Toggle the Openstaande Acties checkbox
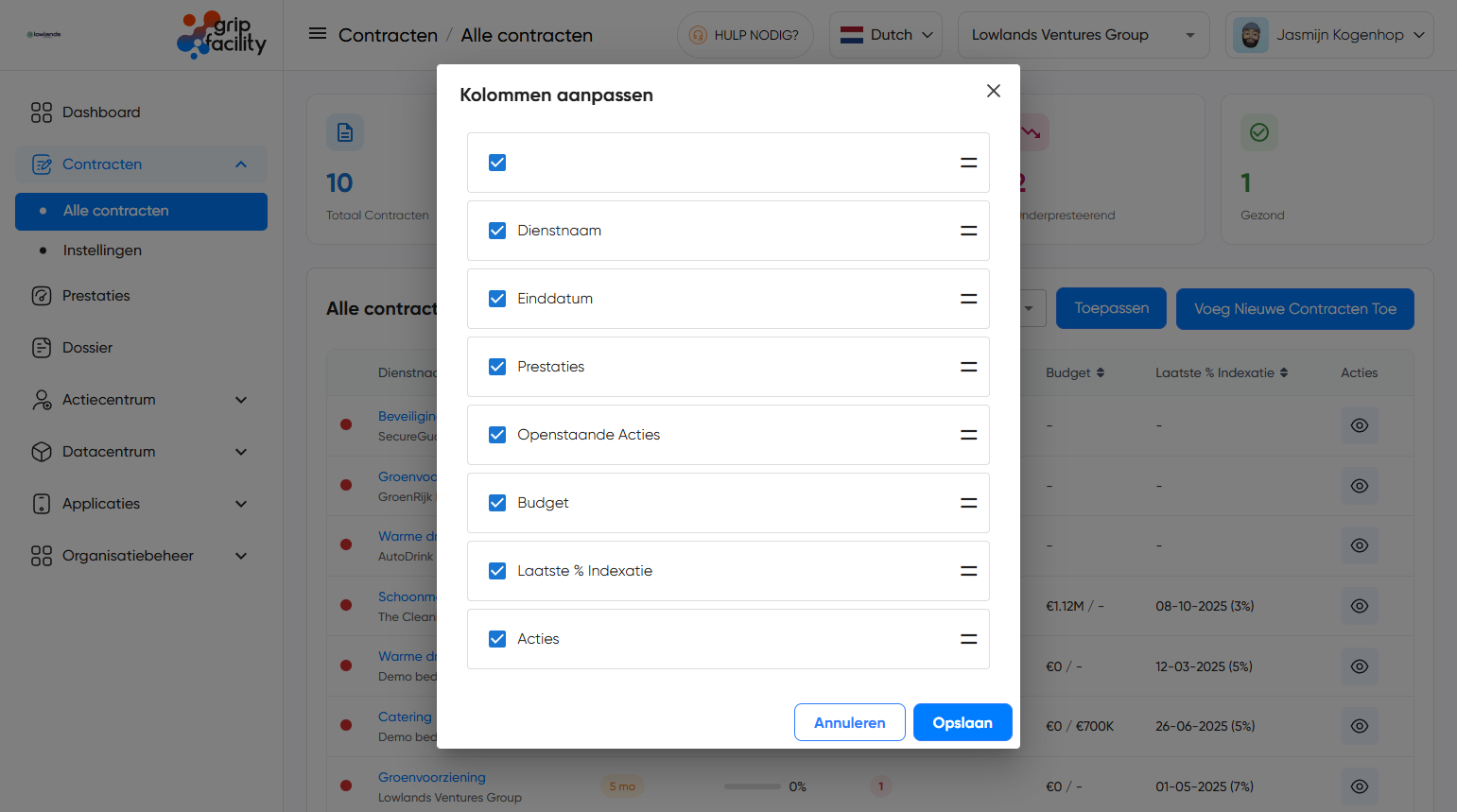The width and height of the screenshot is (1457, 812). point(497,435)
